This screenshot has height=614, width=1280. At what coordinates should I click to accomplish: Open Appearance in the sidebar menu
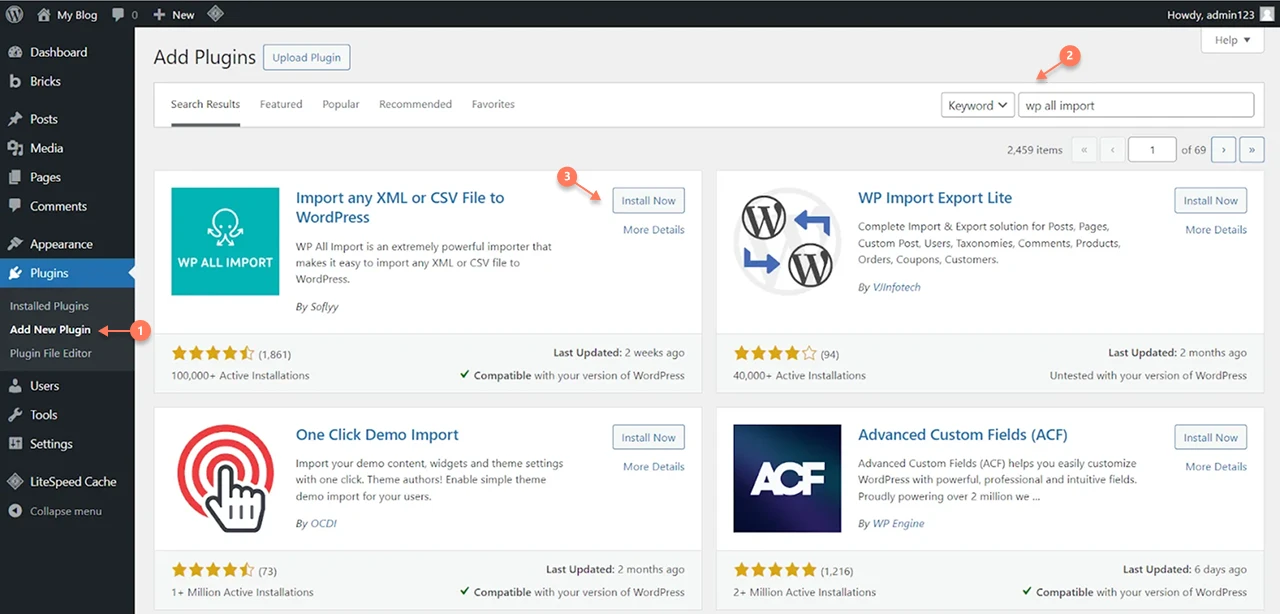point(61,244)
